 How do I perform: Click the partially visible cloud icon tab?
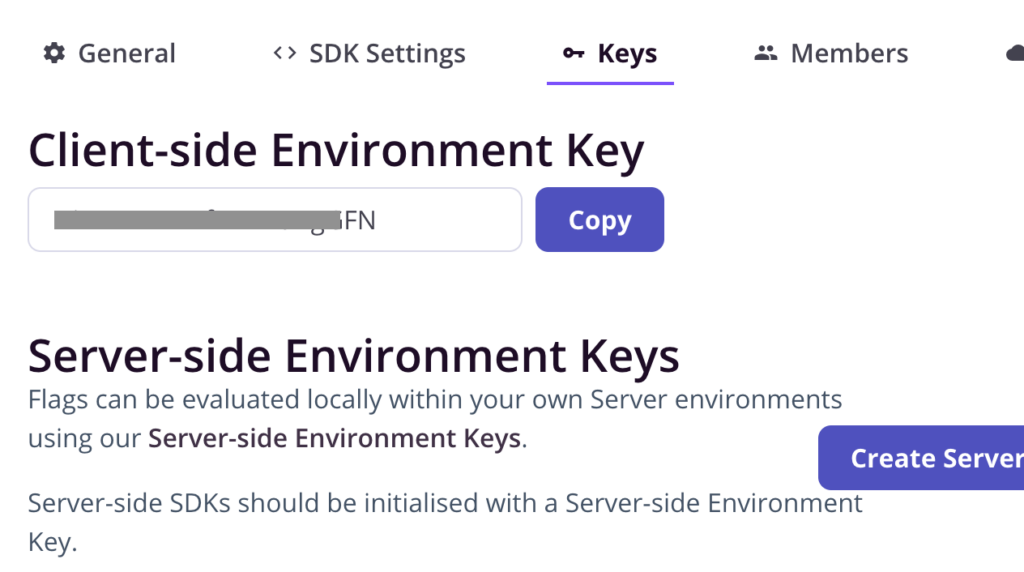tap(1015, 53)
